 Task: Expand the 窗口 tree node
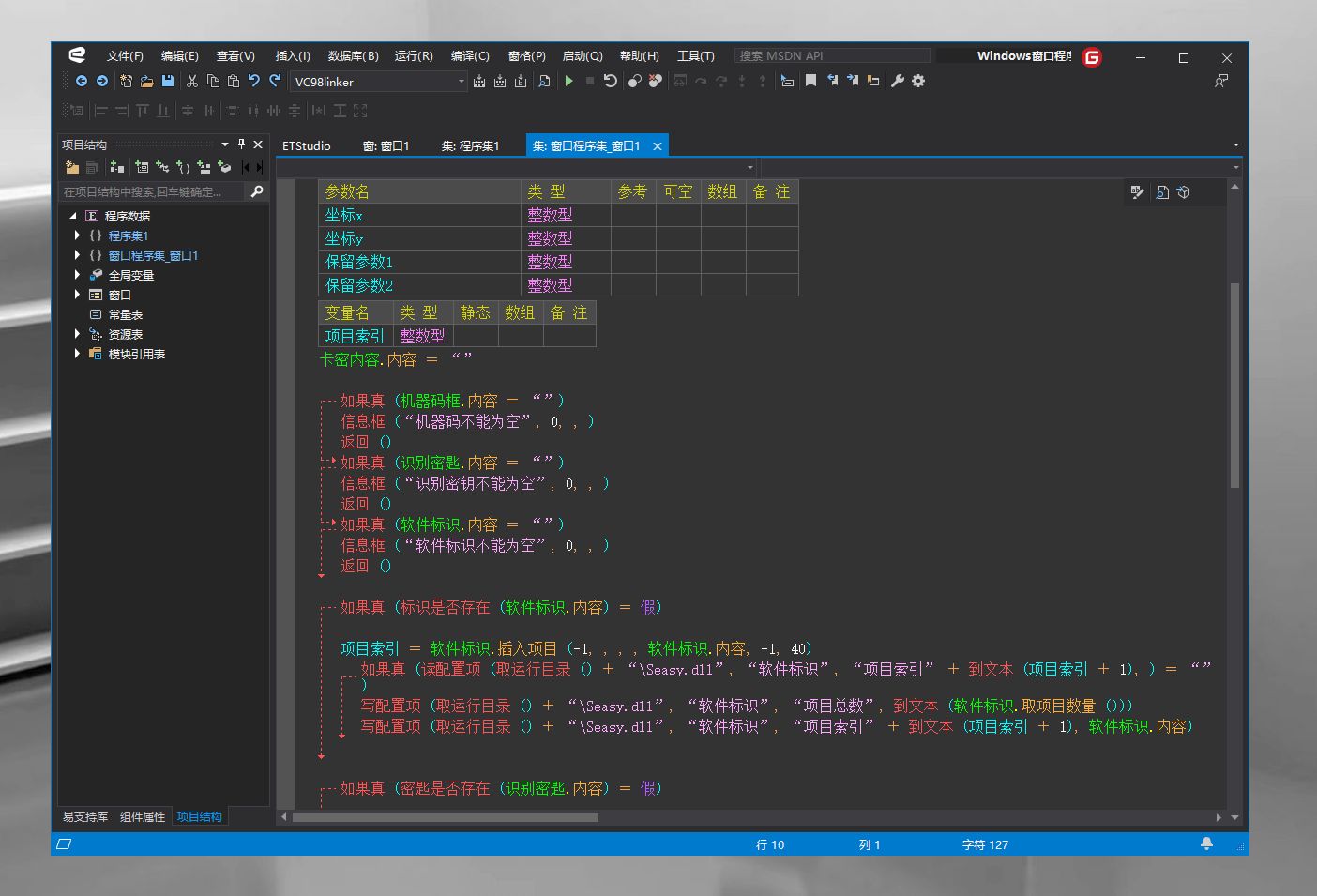point(77,295)
